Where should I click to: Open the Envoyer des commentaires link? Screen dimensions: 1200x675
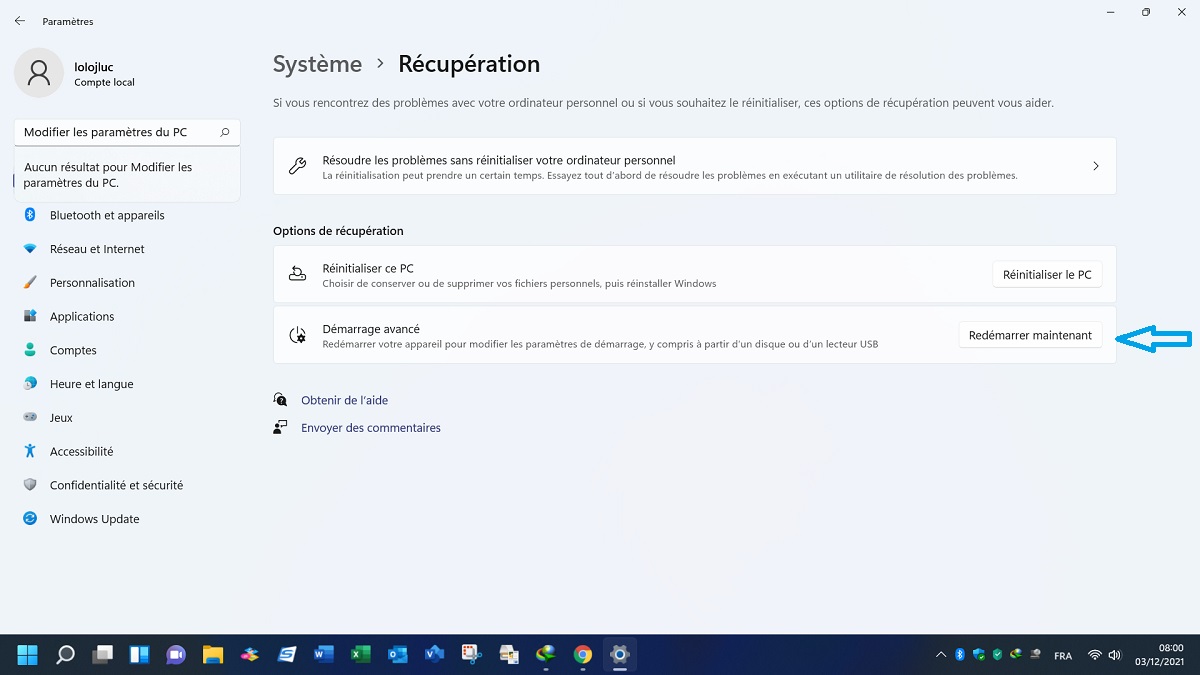pyautogui.click(x=371, y=428)
